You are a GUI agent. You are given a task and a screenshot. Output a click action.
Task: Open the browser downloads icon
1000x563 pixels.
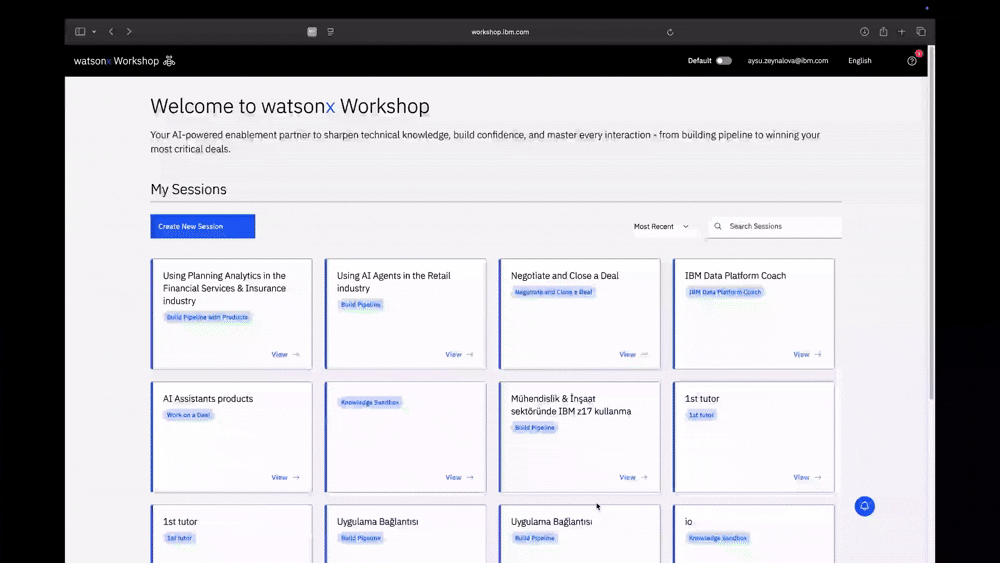(x=864, y=31)
